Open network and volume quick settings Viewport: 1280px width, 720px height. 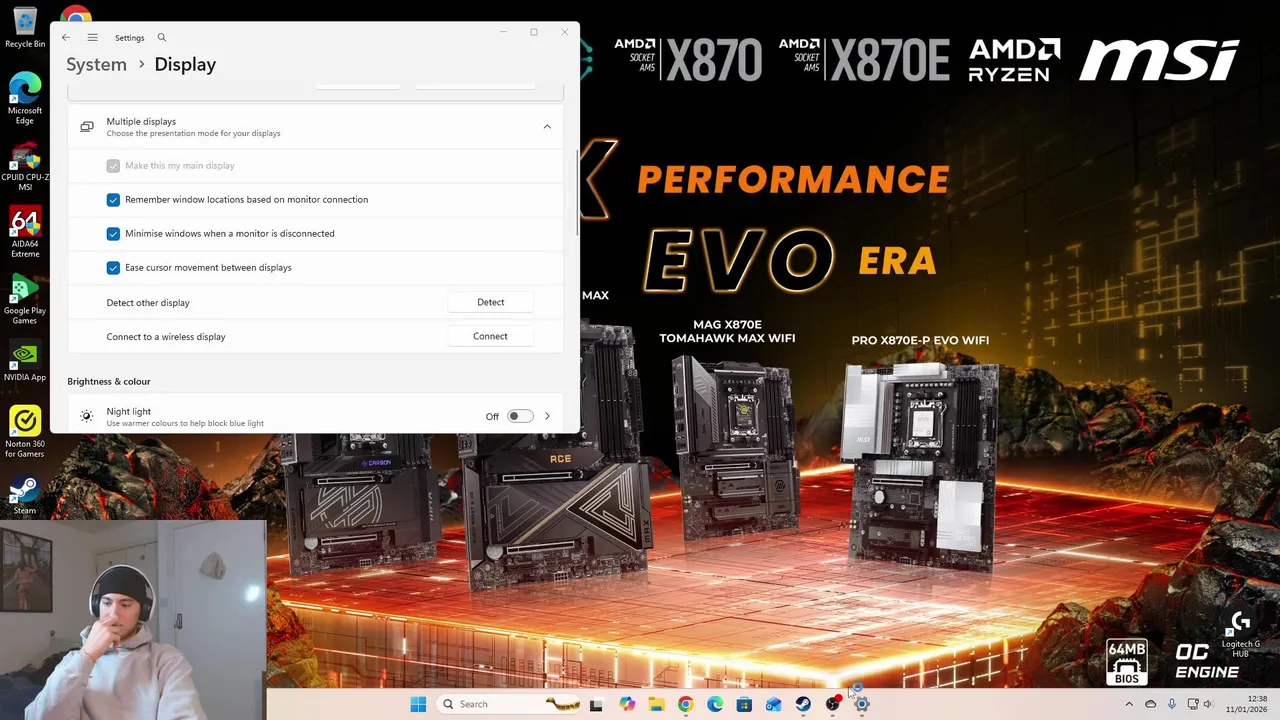point(1200,704)
